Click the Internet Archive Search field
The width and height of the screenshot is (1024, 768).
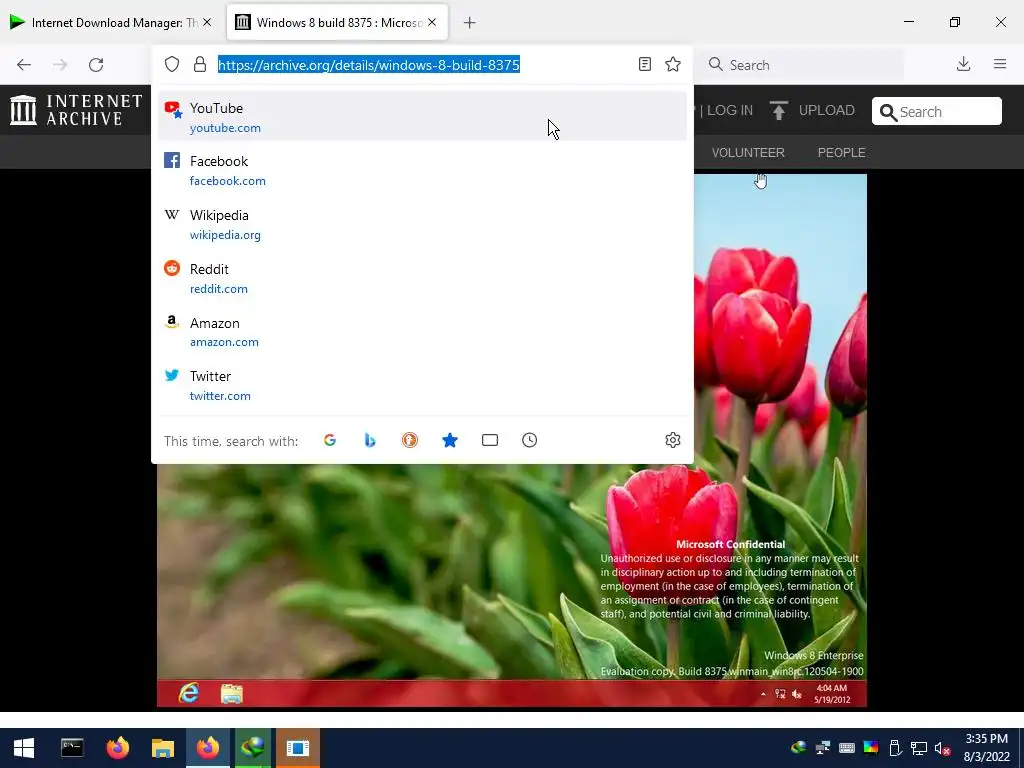pyautogui.click(x=936, y=111)
